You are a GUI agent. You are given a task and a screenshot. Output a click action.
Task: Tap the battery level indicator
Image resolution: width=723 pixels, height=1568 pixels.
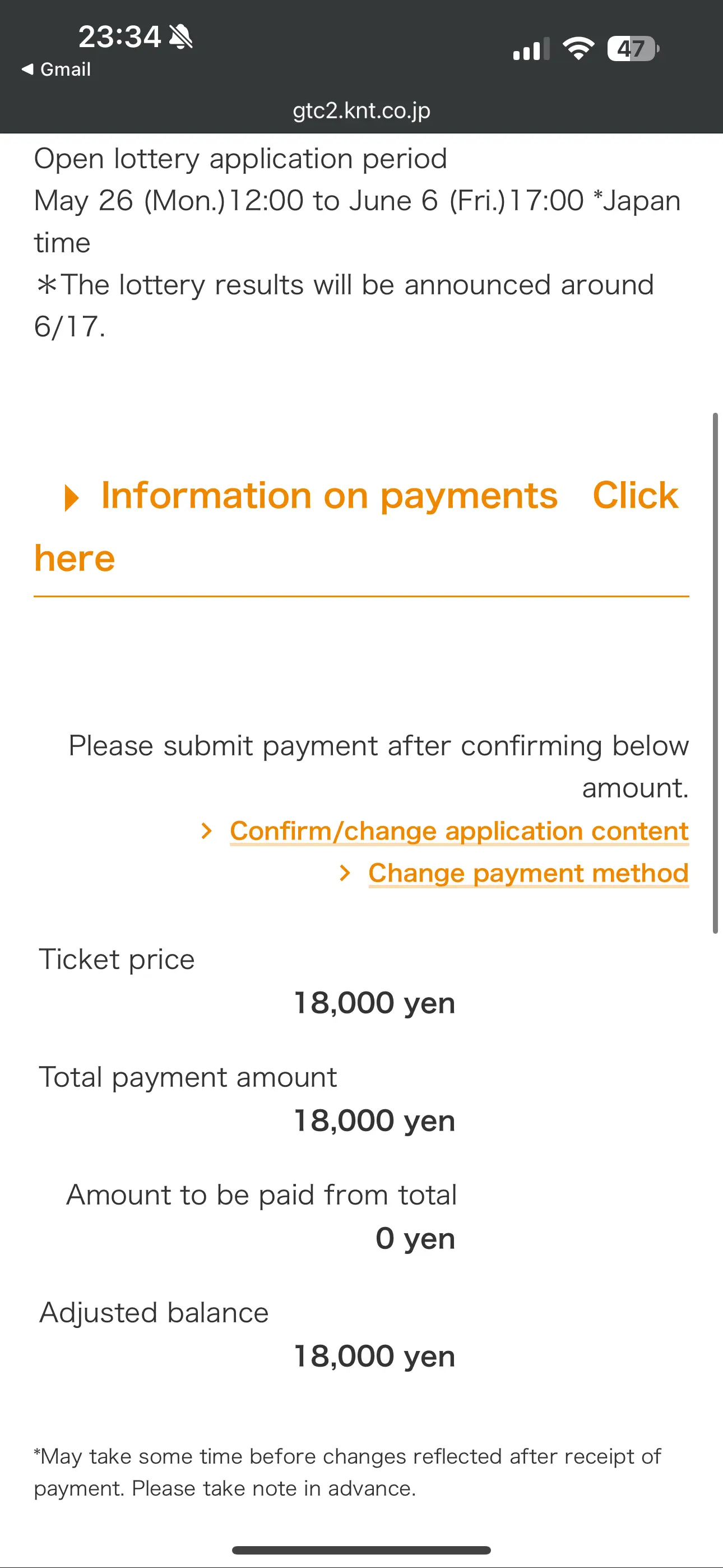(x=633, y=49)
